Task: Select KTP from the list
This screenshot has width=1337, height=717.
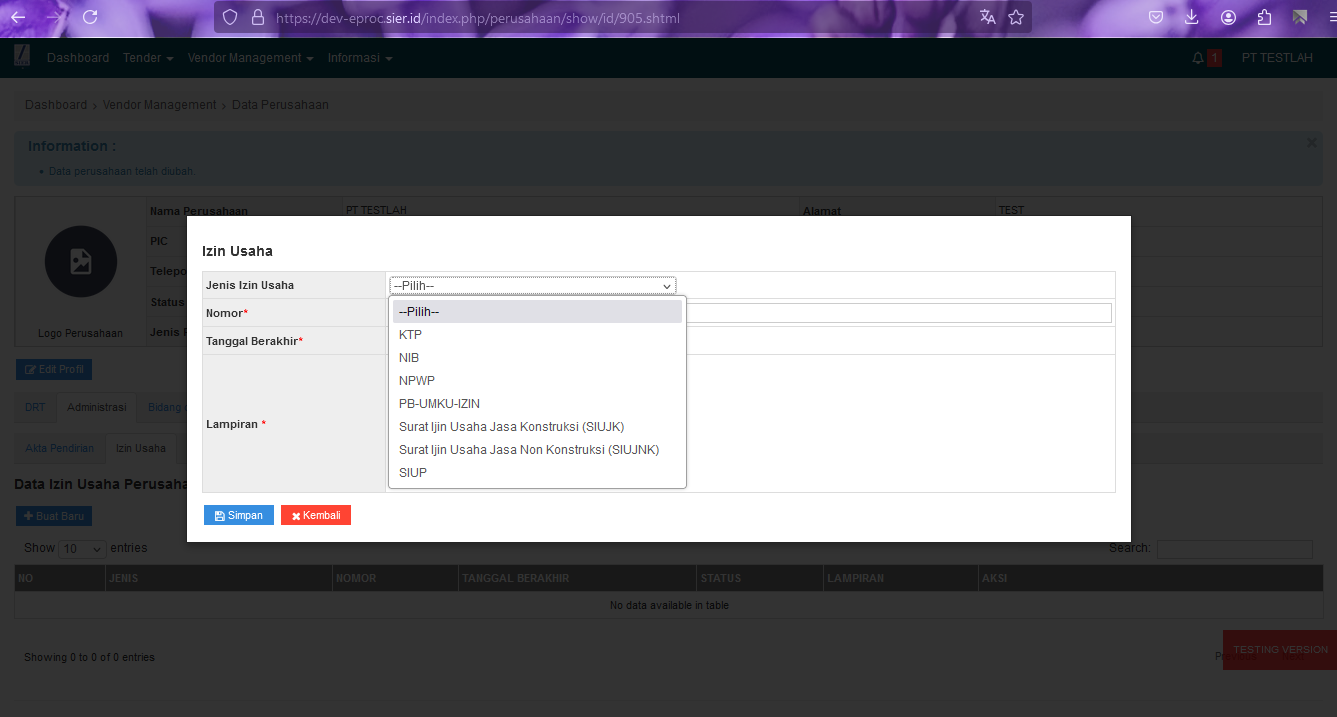Action: pyautogui.click(x=537, y=335)
